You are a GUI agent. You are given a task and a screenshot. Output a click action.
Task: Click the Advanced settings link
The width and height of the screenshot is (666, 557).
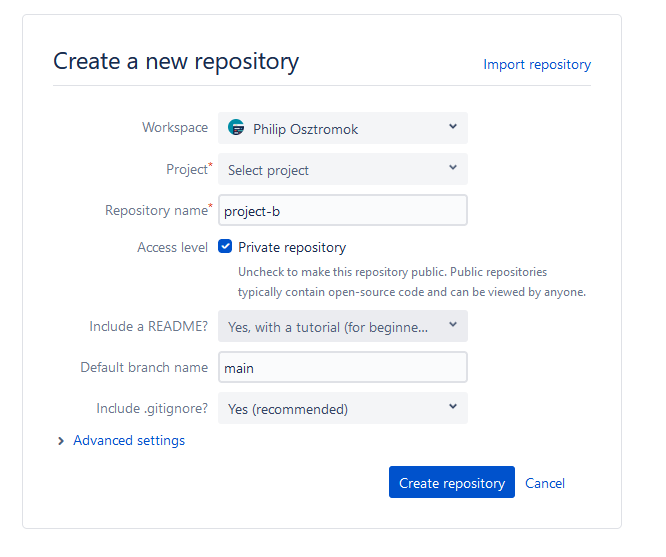coord(129,441)
